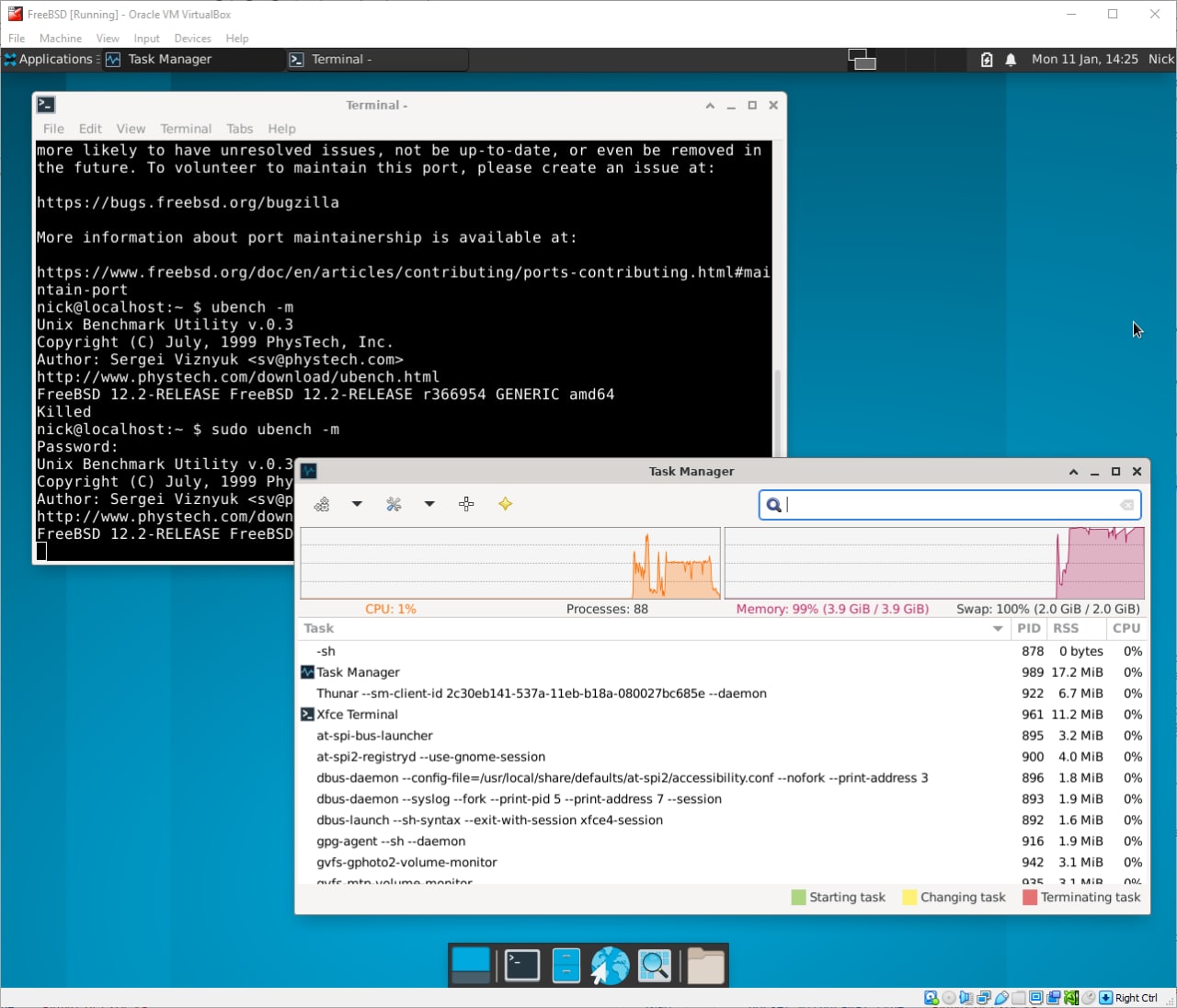Screen dimensions: 1177x1008
Task: Select the Thunar daemon process row
Action: point(722,693)
